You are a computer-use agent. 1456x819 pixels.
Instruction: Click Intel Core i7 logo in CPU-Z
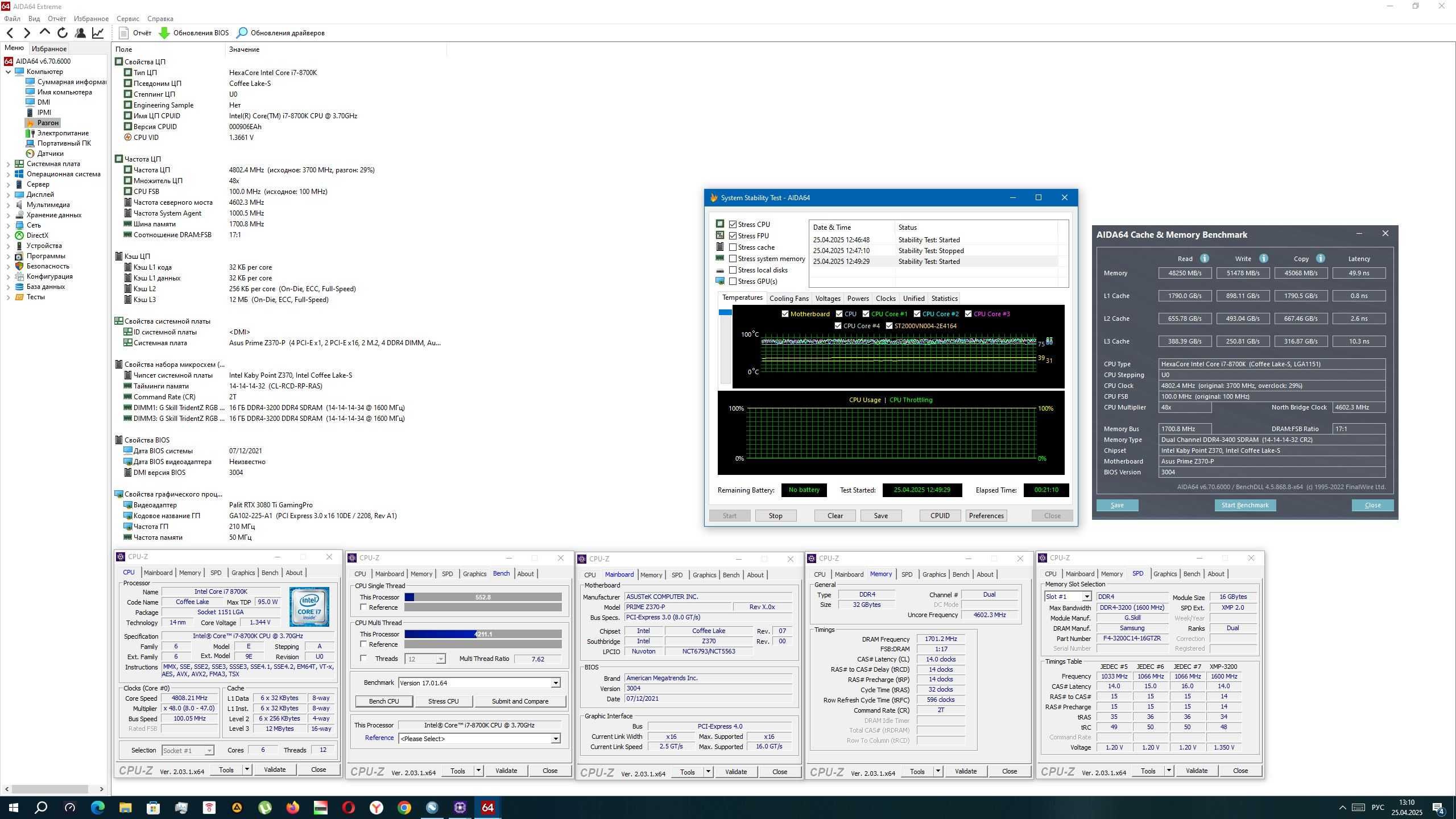[x=309, y=607]
